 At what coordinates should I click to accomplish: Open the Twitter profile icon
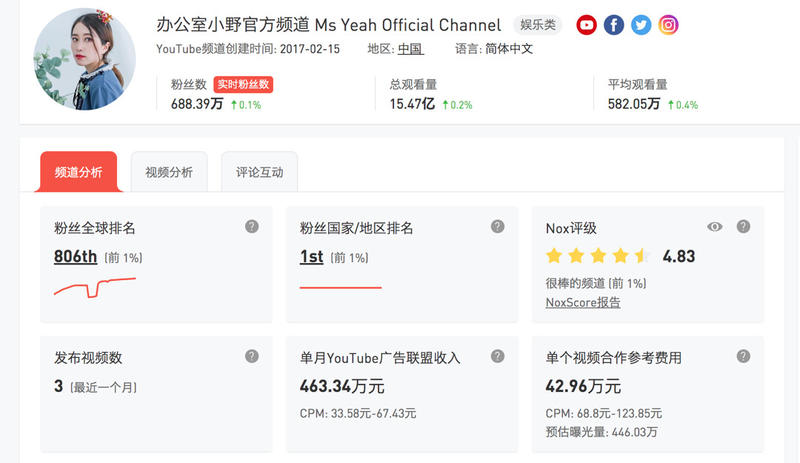click(641, 25)
